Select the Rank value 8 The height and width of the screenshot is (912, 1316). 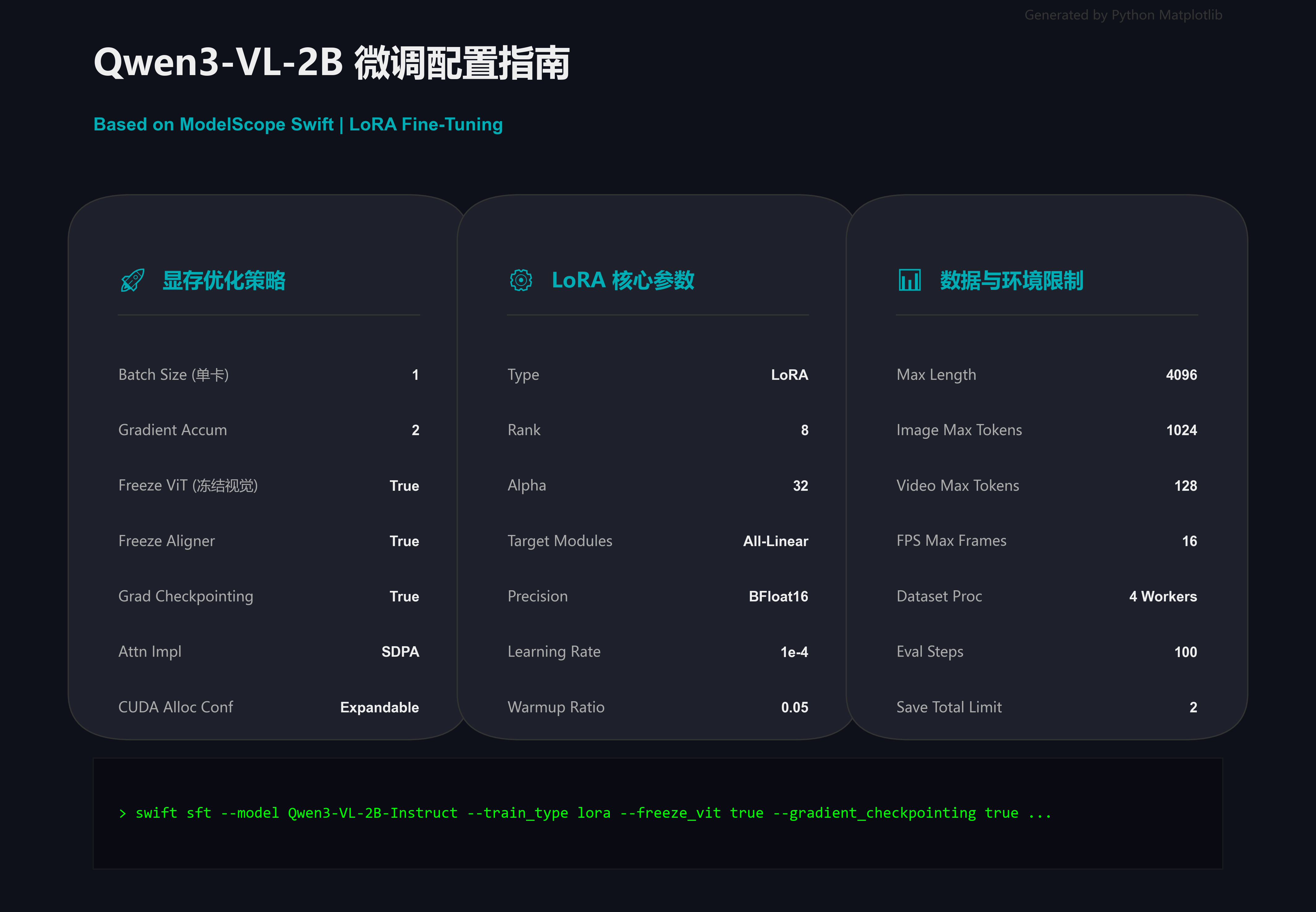click(805, 430)
